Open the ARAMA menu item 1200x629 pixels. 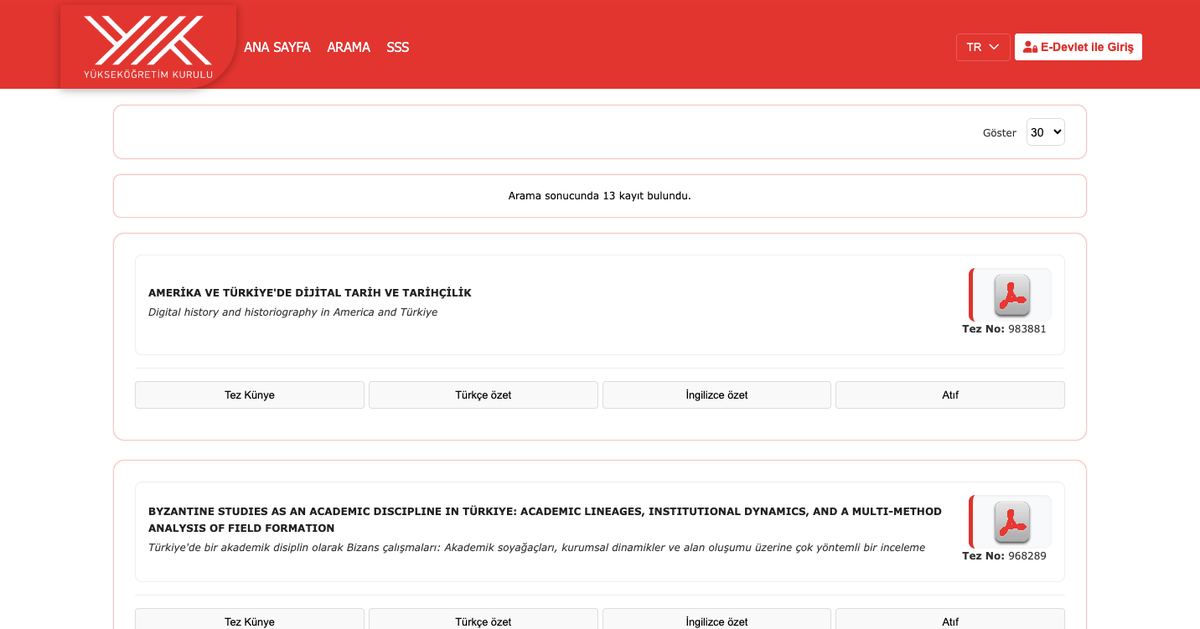[348, 47]
